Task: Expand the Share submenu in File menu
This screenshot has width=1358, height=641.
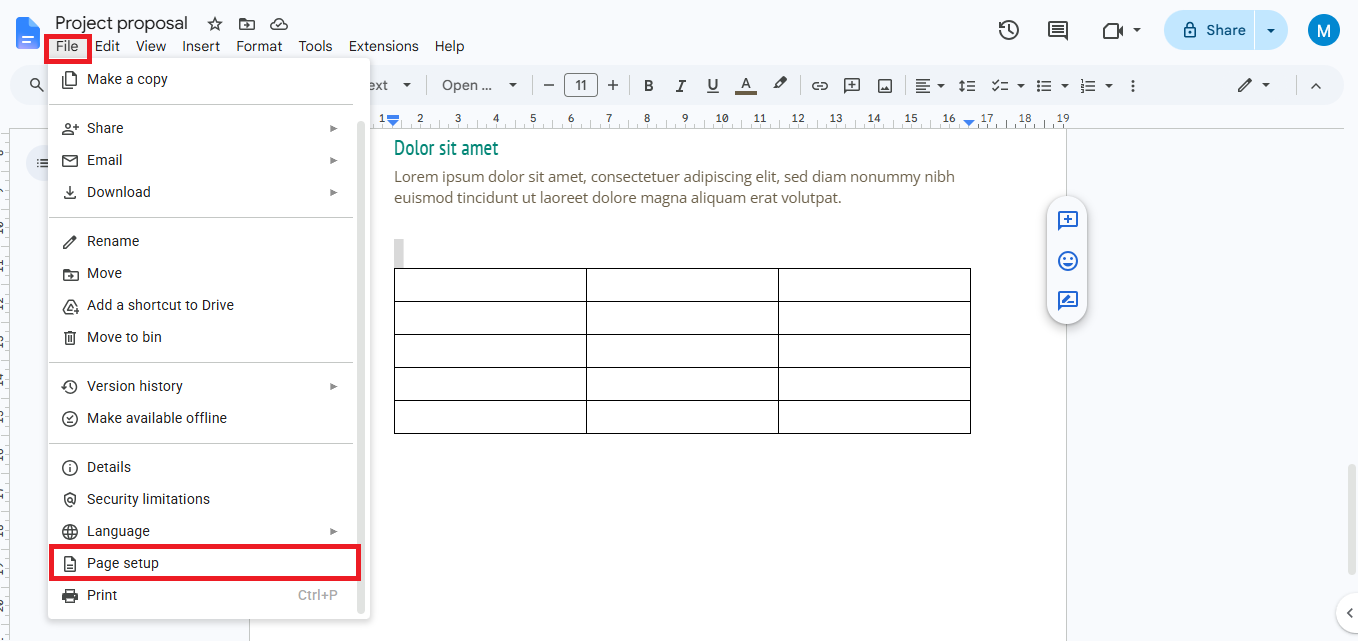Action: click(201, 128)
